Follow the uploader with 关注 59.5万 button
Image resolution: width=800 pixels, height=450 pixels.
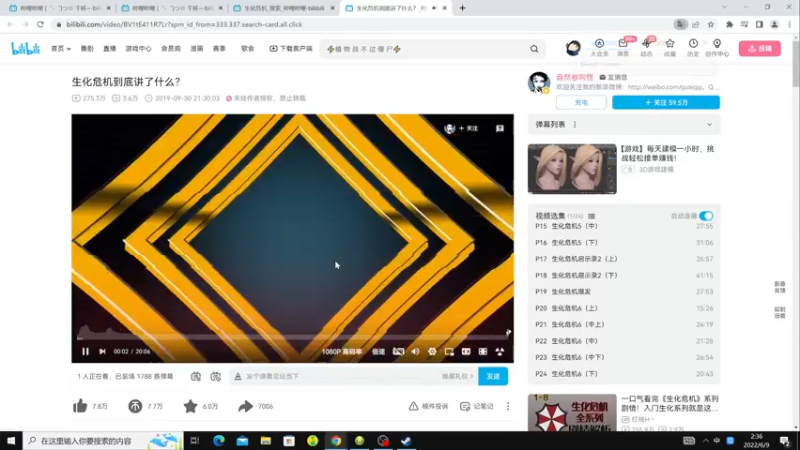coord(666,102)
